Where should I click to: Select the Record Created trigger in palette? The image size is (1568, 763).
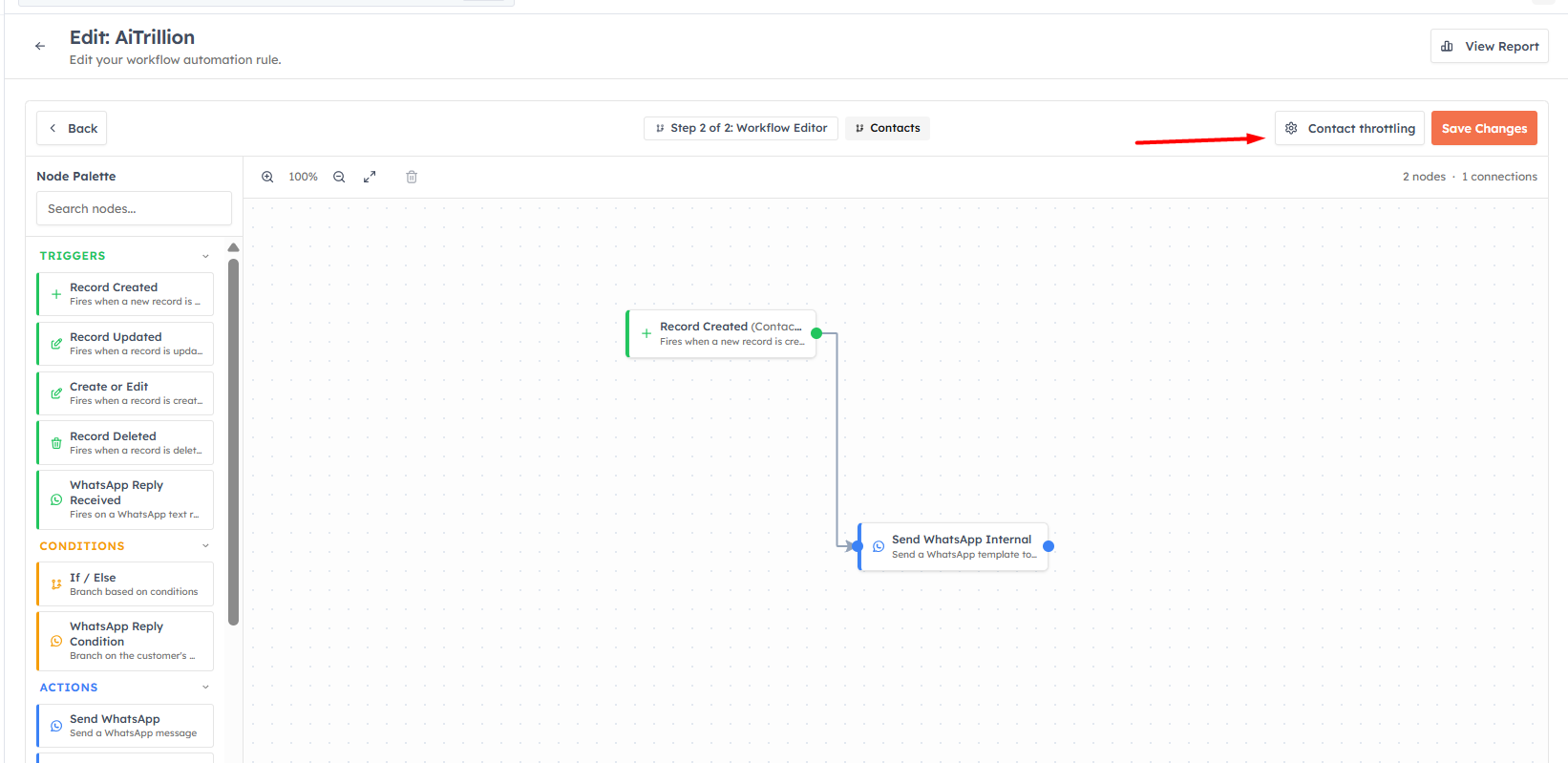[x=125, y=294]
